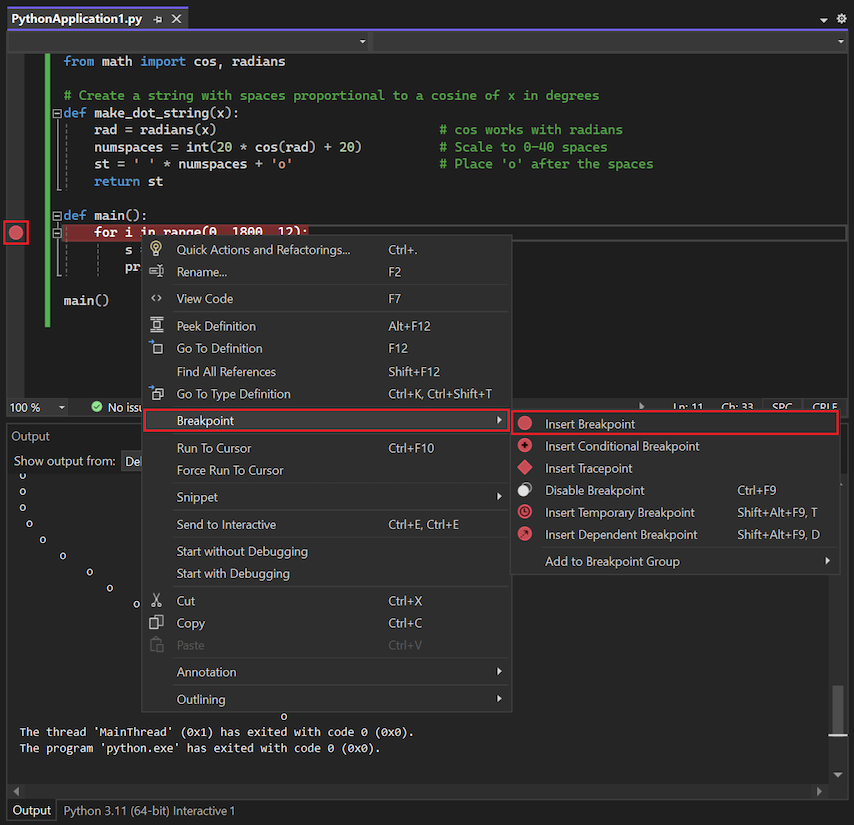Click the Cut scissors icon
The width and height of the screenshot is (854, 825).
(157, 600)
